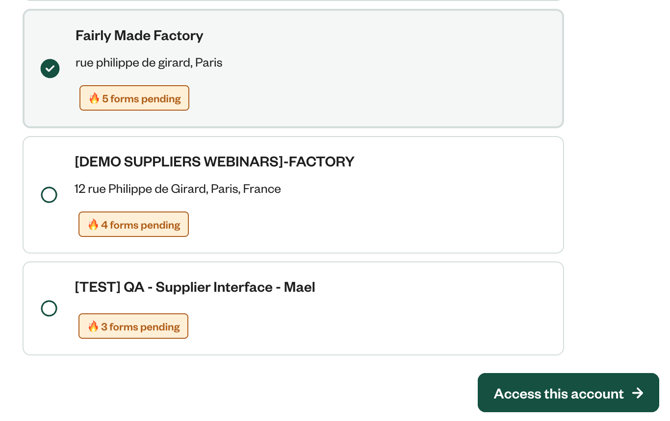Click the fire icon on 5 forms pending
Viewport: 670px width, 421px height.
coord(94,99)
